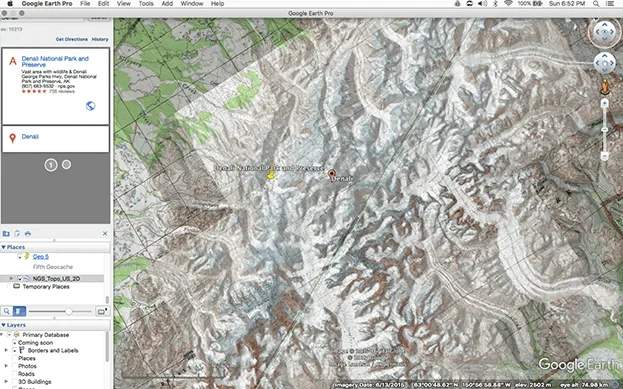Image resolution: width=623 pixels, height=389 pixels.
Task: Open the Tools menu
Action: (x=146, y=4)
